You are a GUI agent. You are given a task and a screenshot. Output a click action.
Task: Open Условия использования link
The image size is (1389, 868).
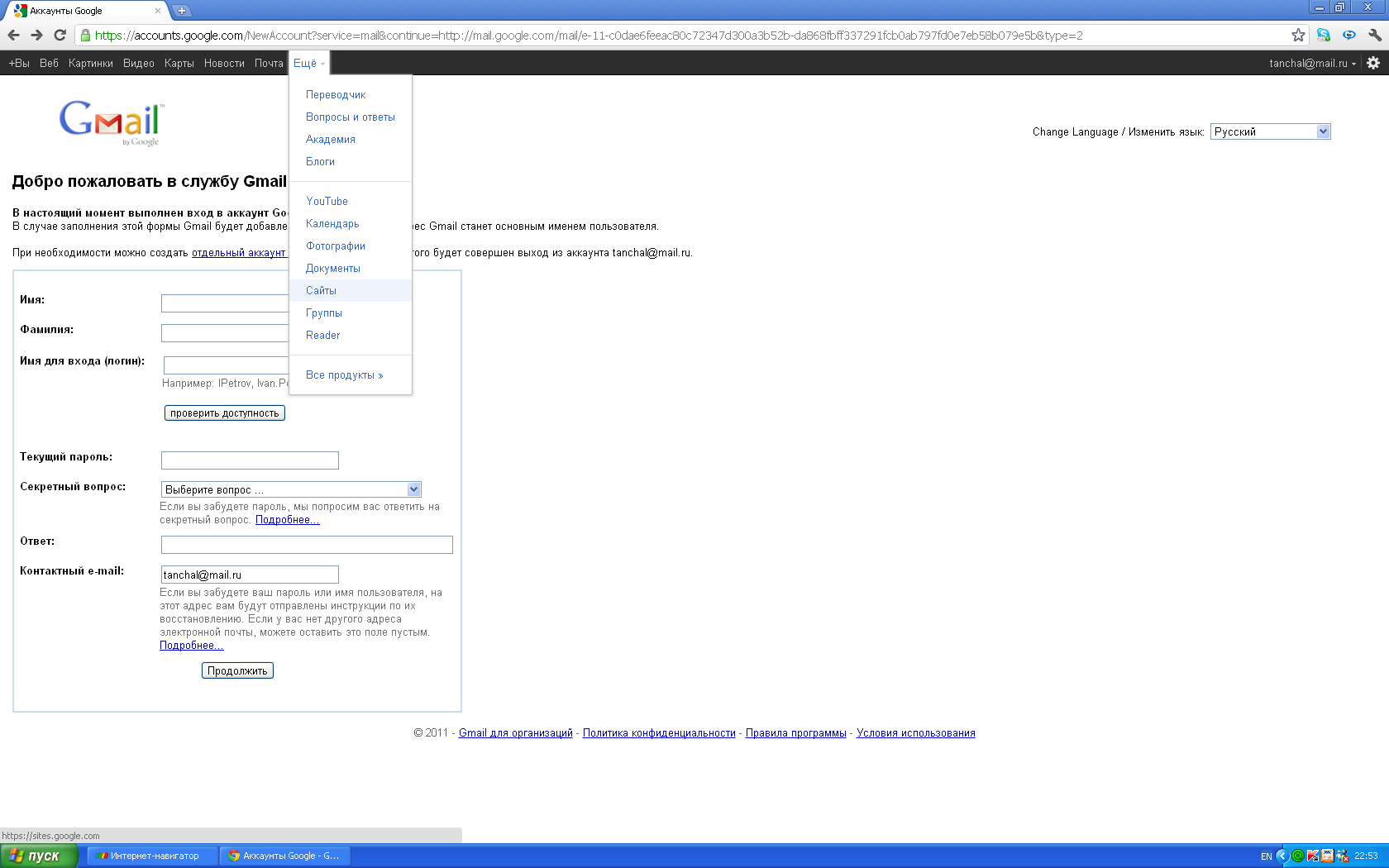tap(916, 733)
